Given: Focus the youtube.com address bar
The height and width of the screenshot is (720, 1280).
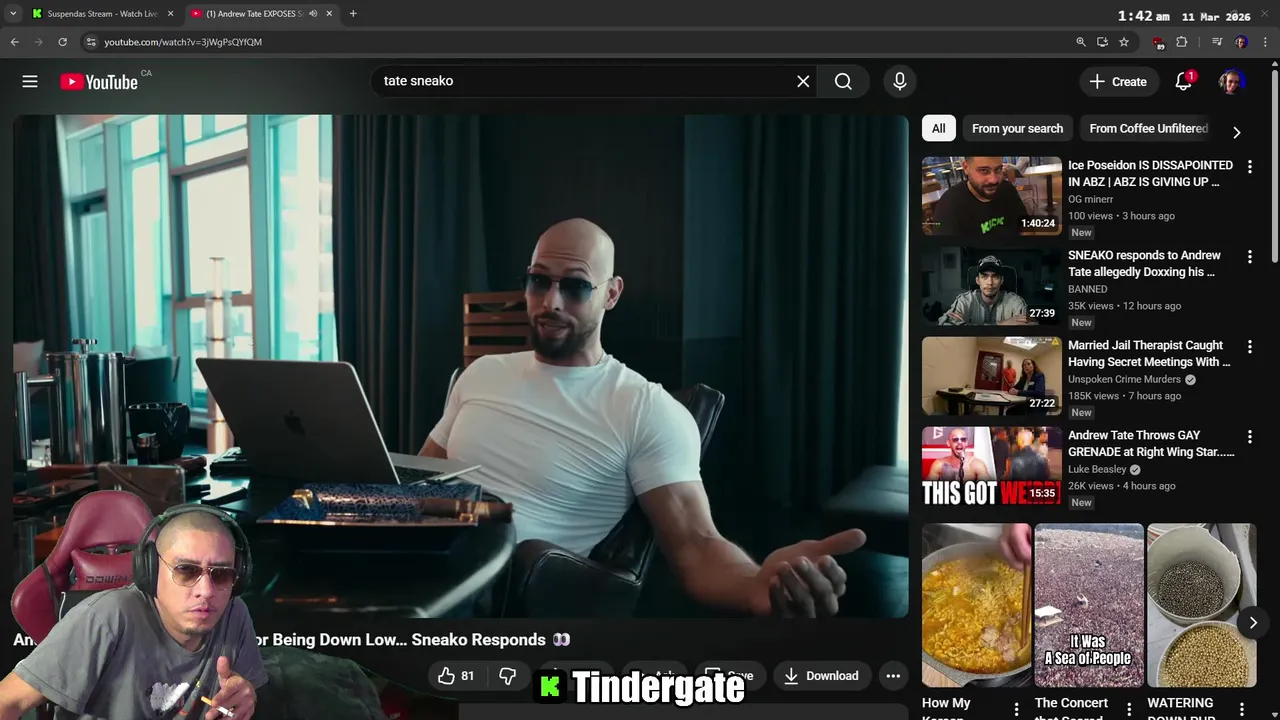Looking at the screenshot, I should tap(575, 42).
